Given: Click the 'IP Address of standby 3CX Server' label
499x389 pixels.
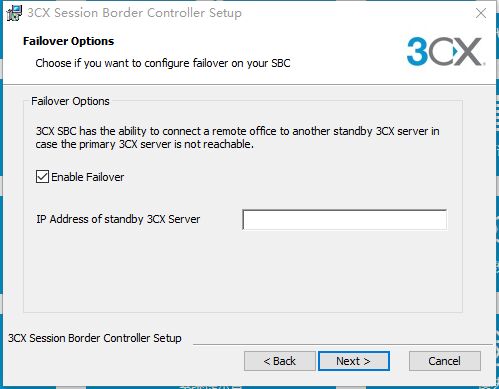Looking at the screenshot, I should coord(118,219).
